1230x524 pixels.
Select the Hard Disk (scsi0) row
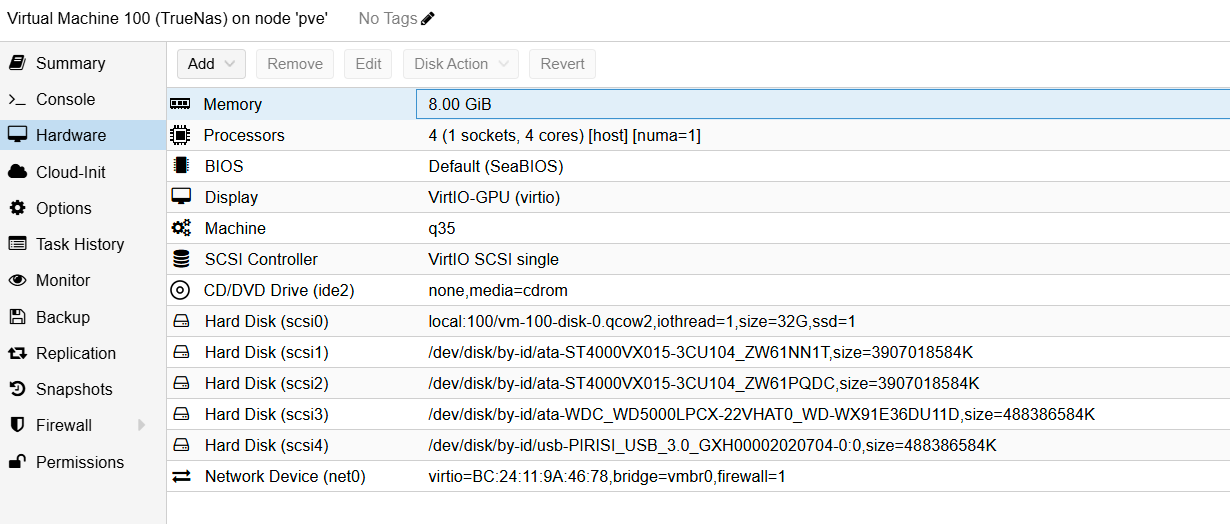[x=266, y=321]
